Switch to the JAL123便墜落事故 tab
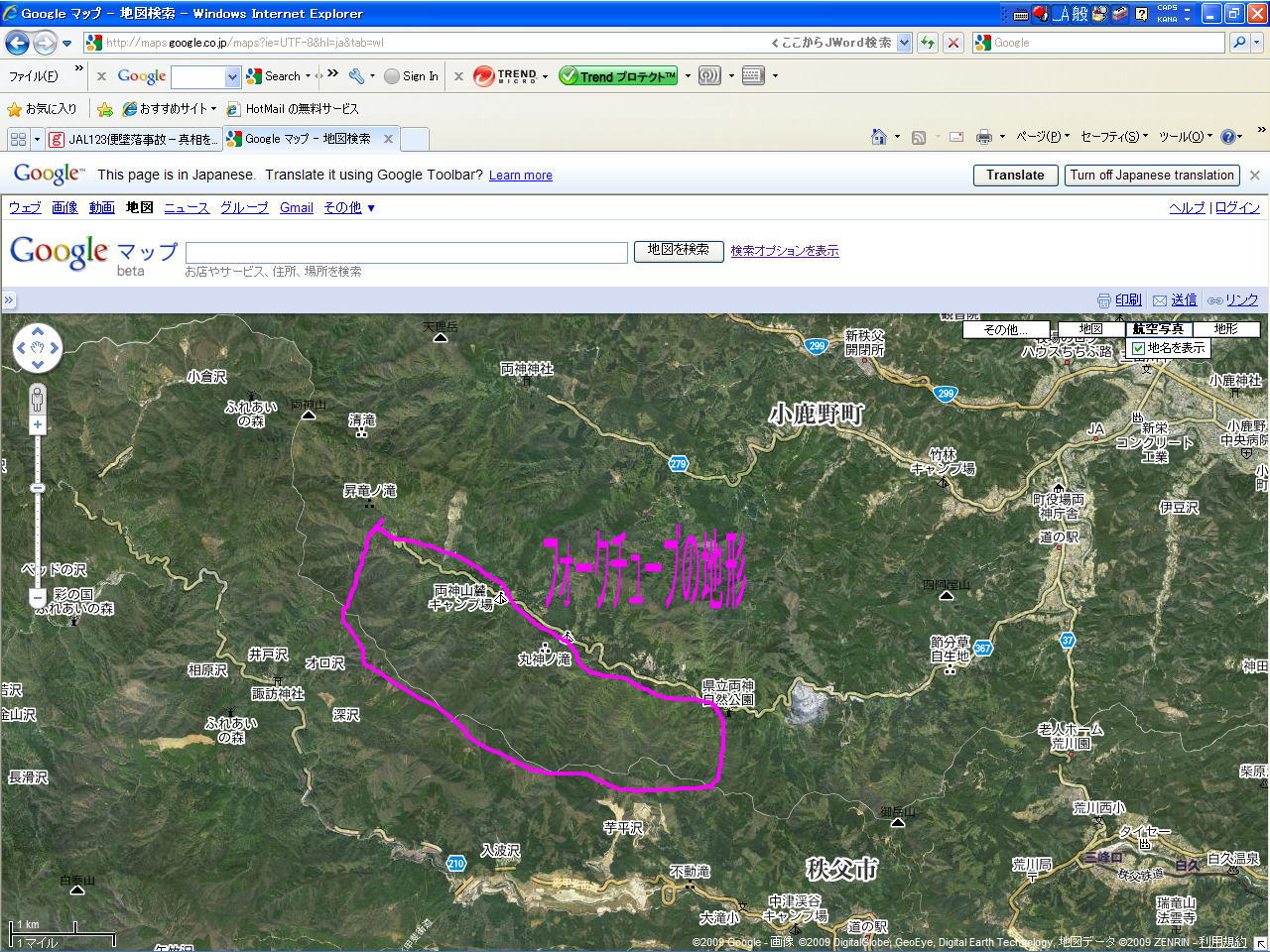Image resolution: width=1270 pixels, height=952 pixels. point(134,140)
